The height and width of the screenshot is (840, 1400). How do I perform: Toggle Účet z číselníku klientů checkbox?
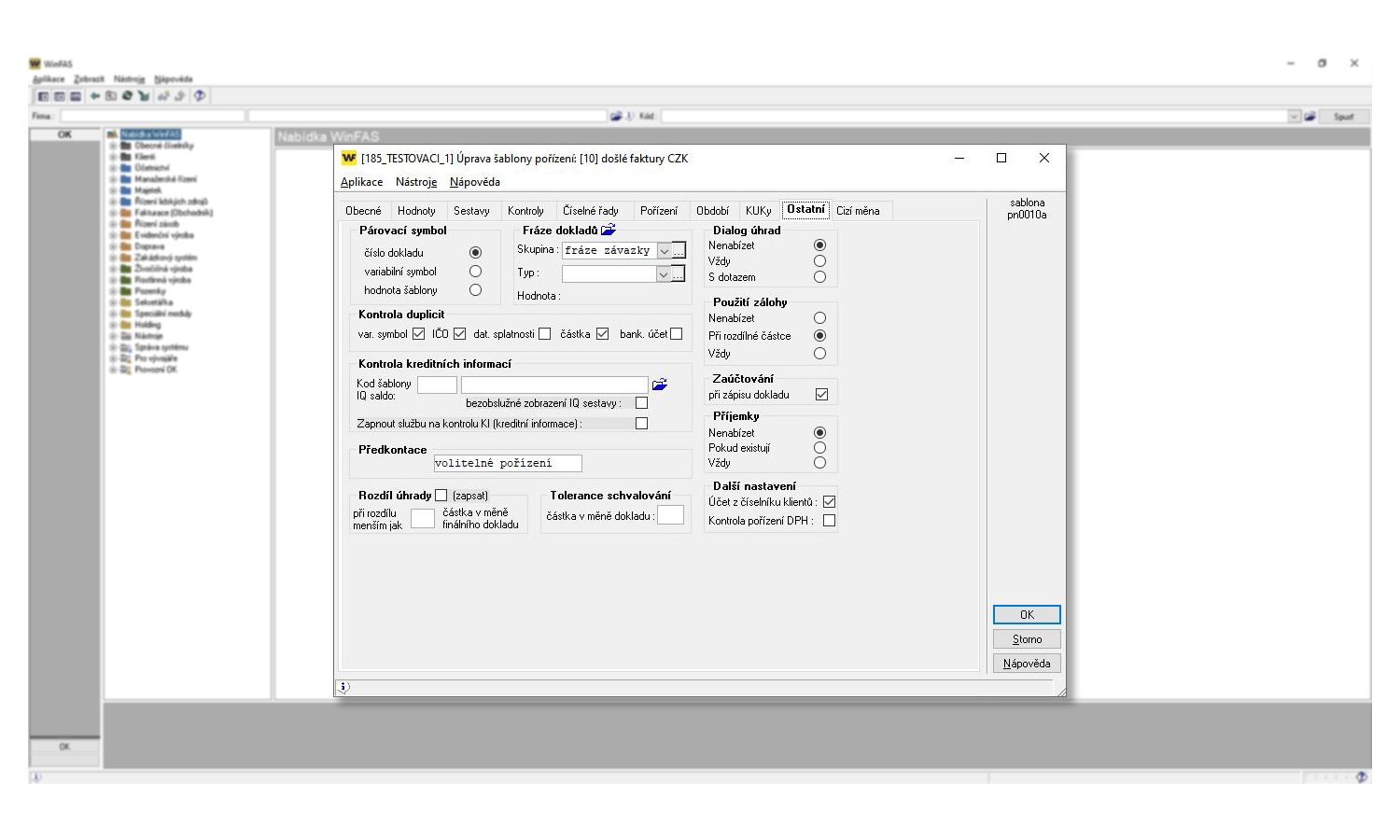(829, 502)
